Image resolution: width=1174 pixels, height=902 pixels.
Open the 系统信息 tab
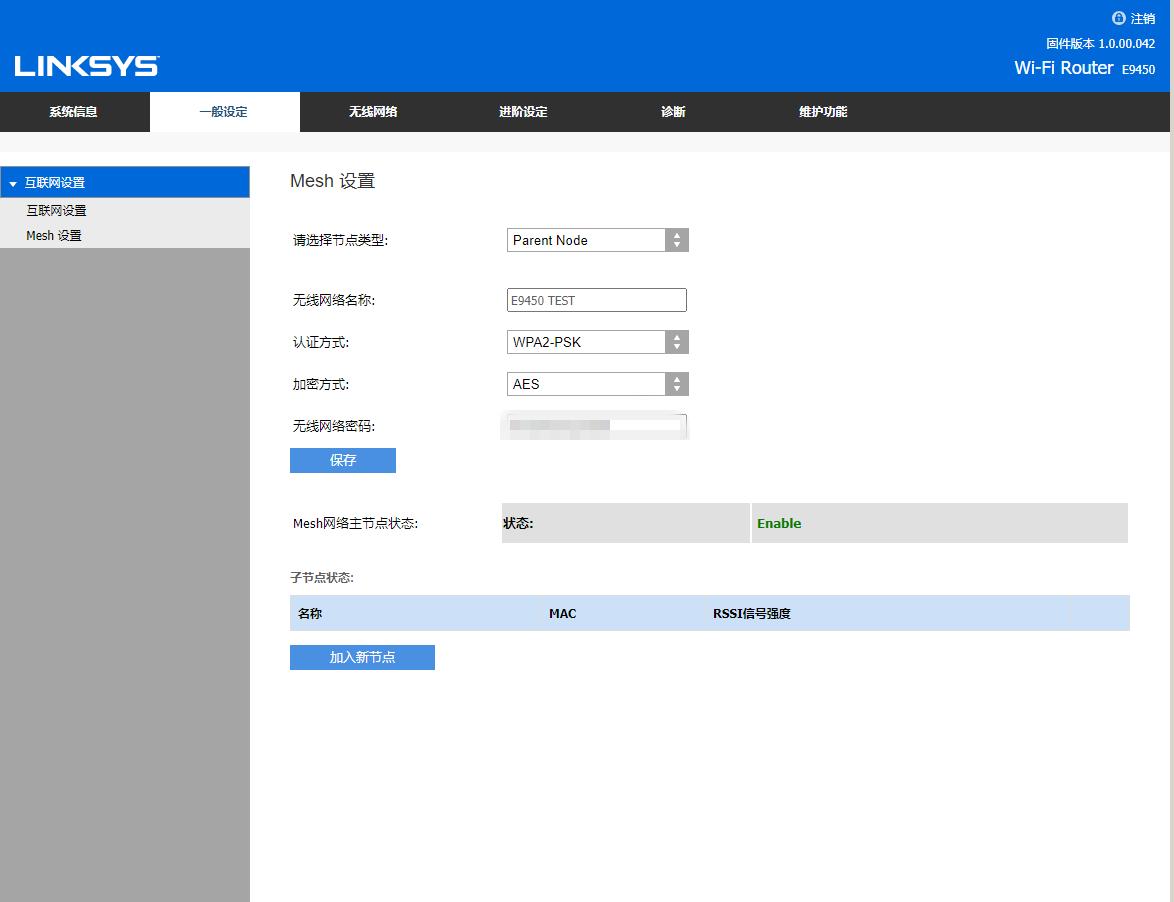pyautogui.click(x=74, y=112)
